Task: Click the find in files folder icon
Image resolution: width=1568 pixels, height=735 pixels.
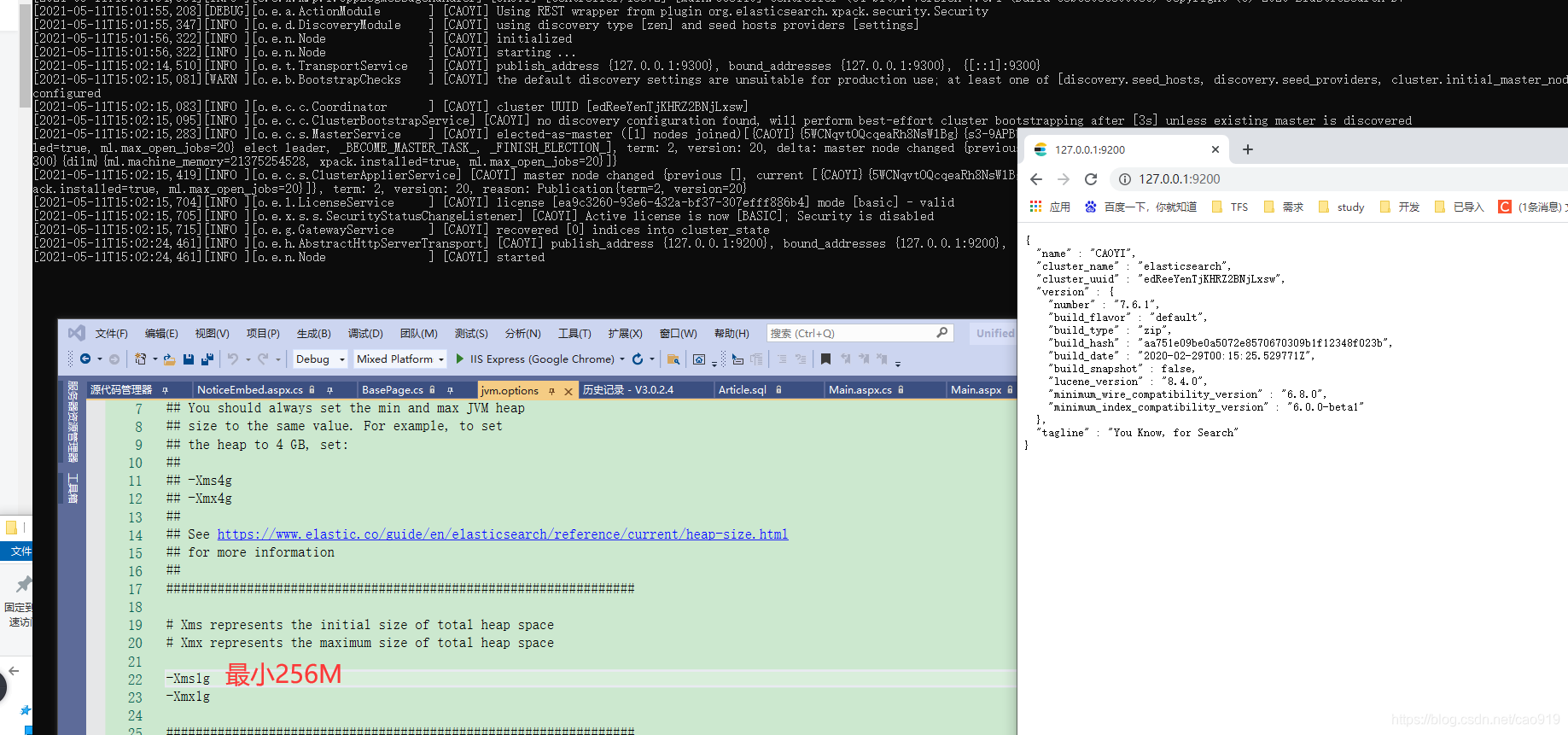Action: coord(673,359)
